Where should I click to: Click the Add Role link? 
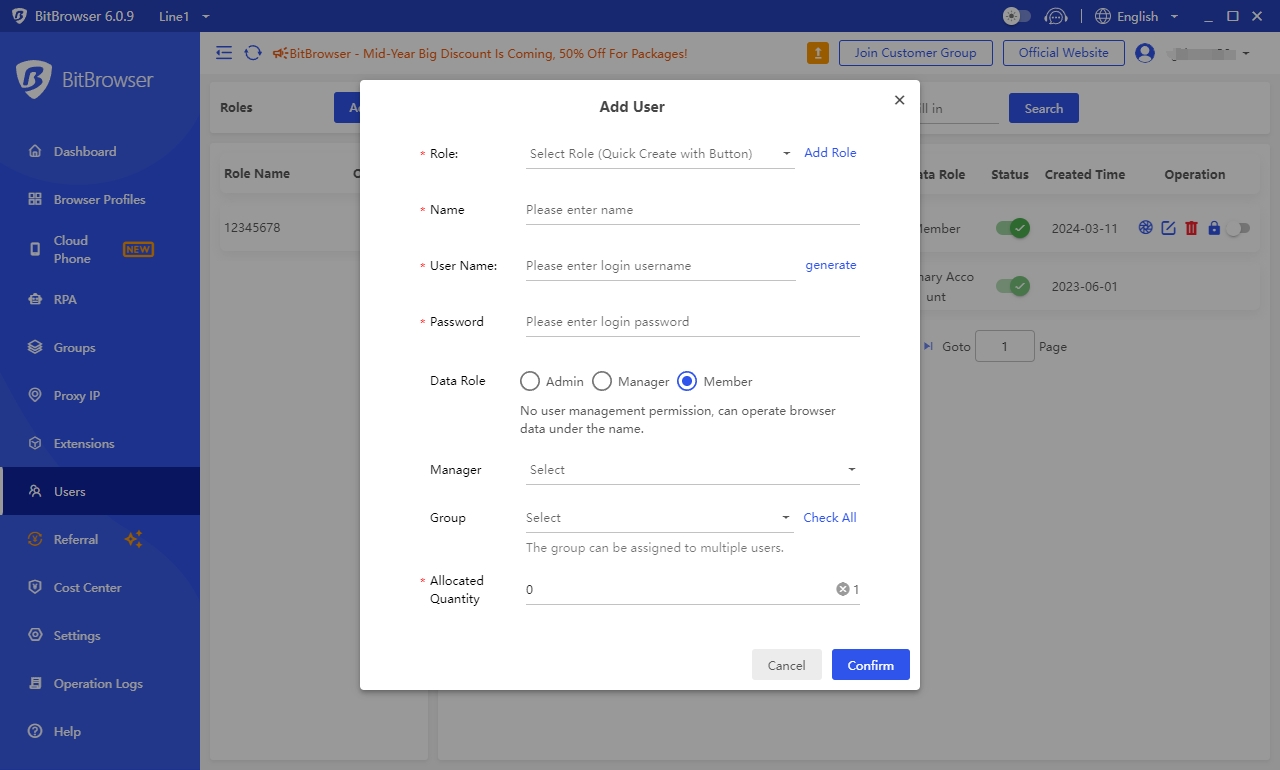click(x=830, y=153)
